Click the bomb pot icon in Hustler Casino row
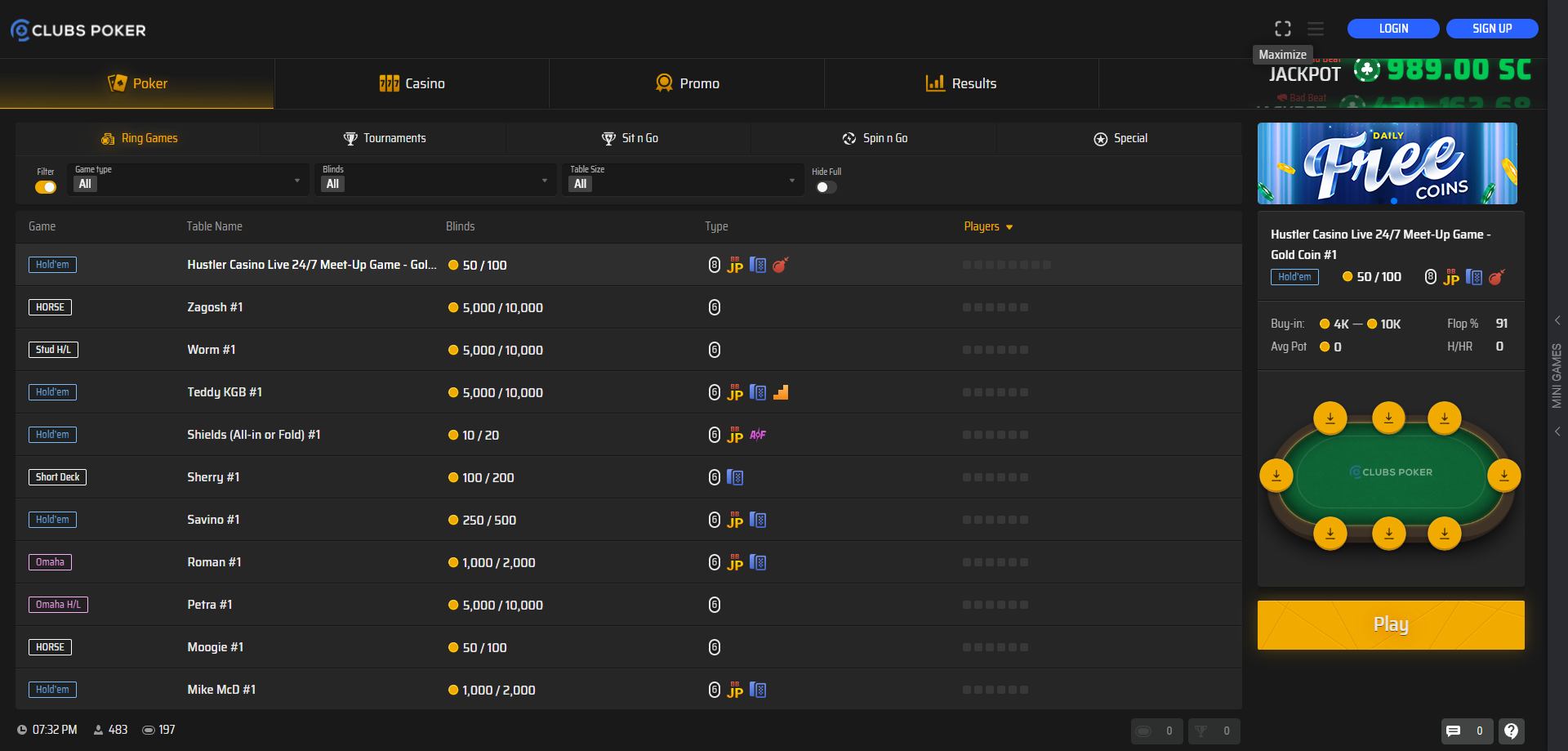 [x=780, y=265]
